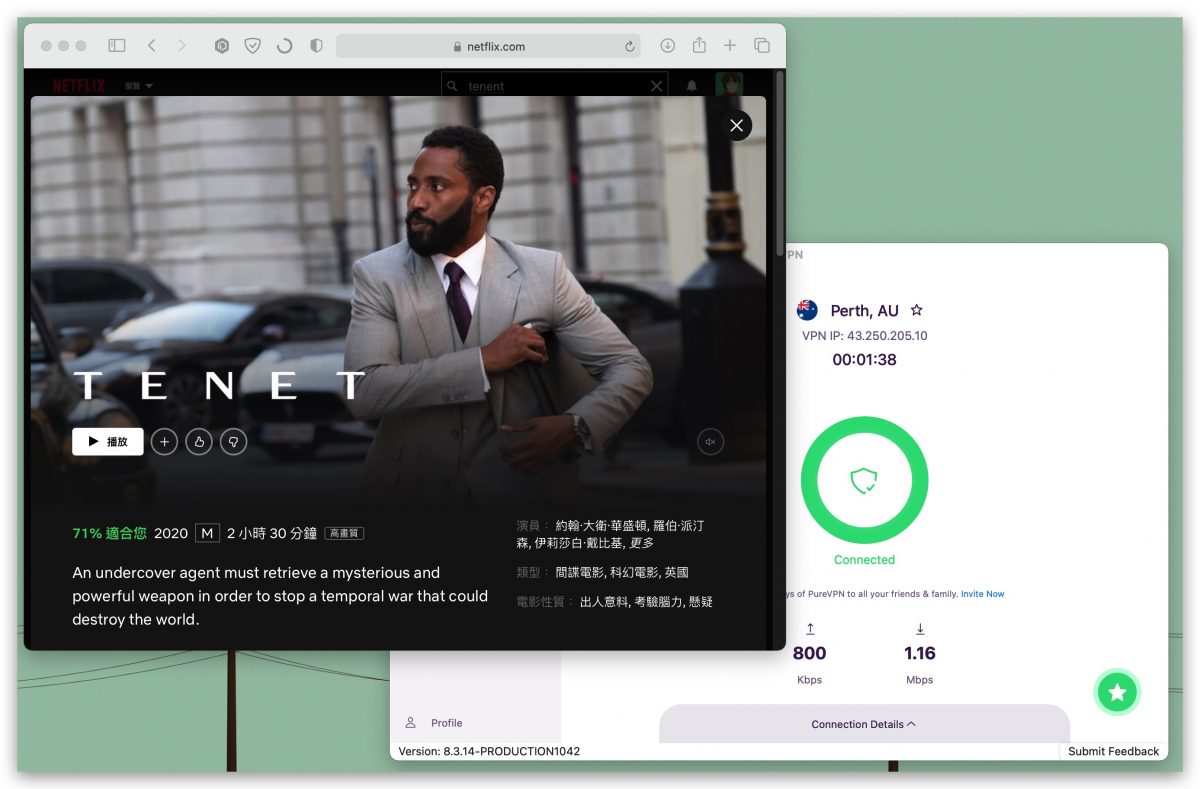Toggle the Safari sidebar
1200x789 pixels.
(117, 46)
